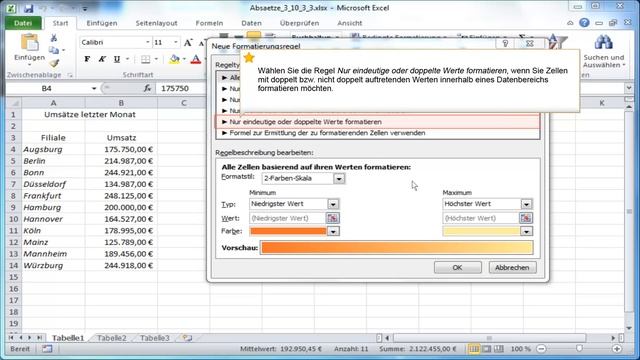Open the Name Box dropdown arrow

94,89
